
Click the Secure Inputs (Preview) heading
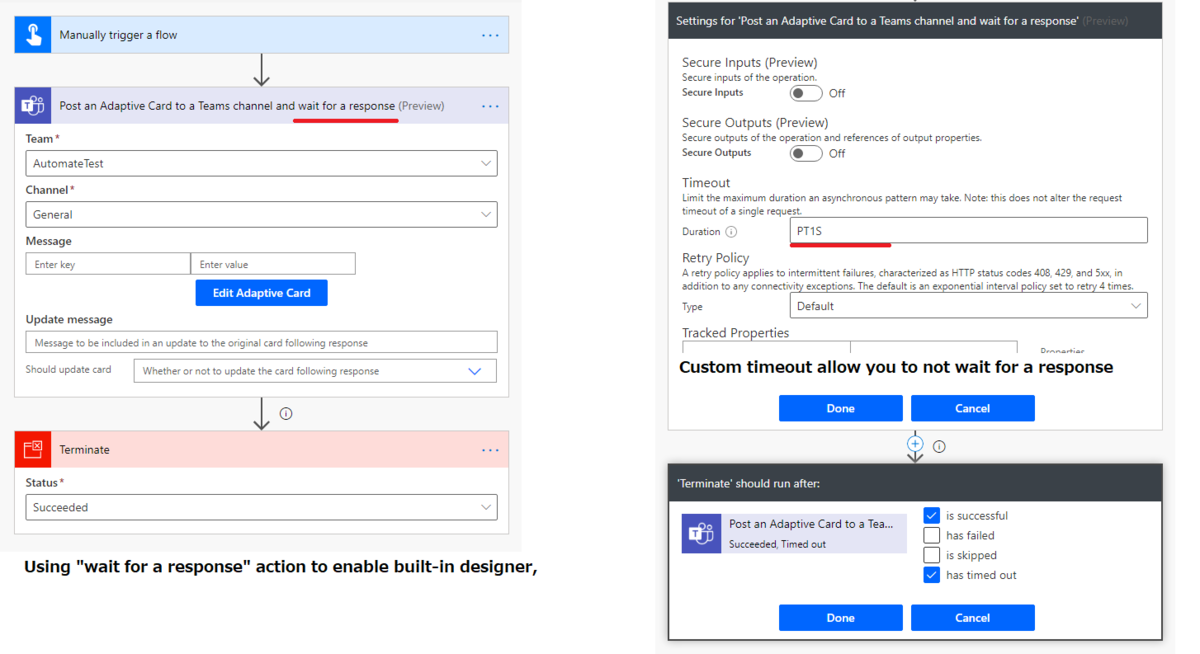(x=749, y=62)
